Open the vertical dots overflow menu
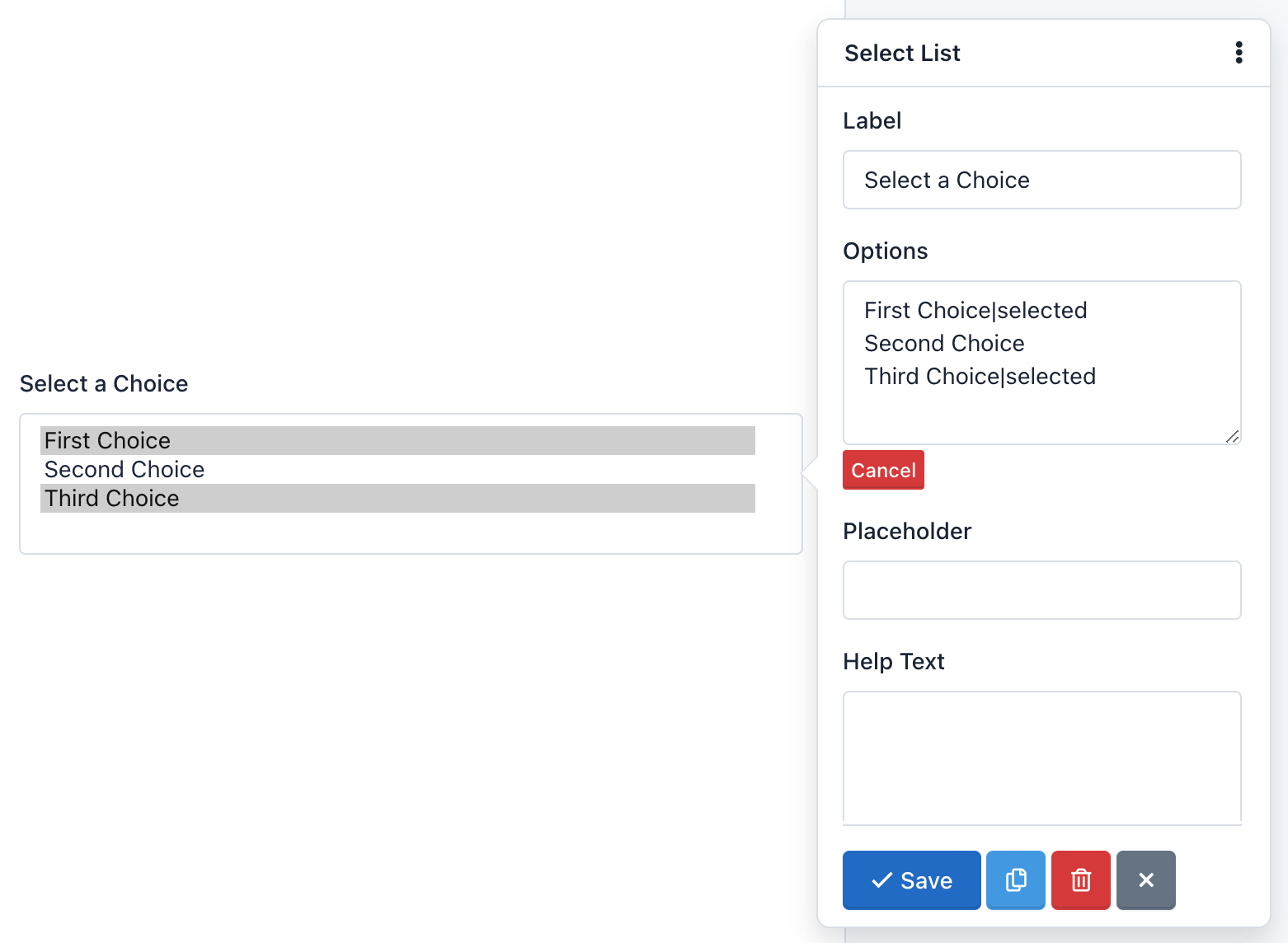Screen dimensions: 1288x943 tap(1239, 52)
